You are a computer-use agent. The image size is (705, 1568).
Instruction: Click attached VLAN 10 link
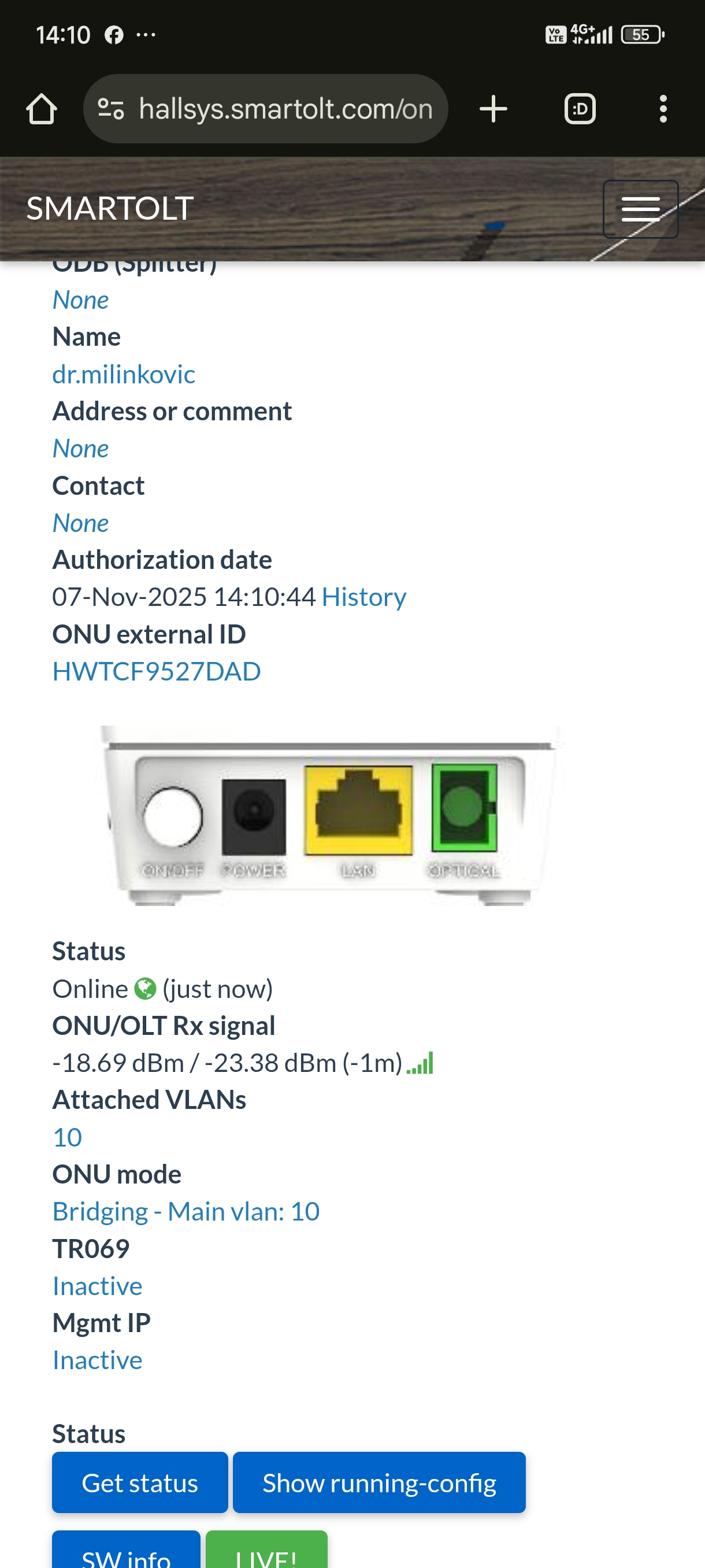[67, 1137]
